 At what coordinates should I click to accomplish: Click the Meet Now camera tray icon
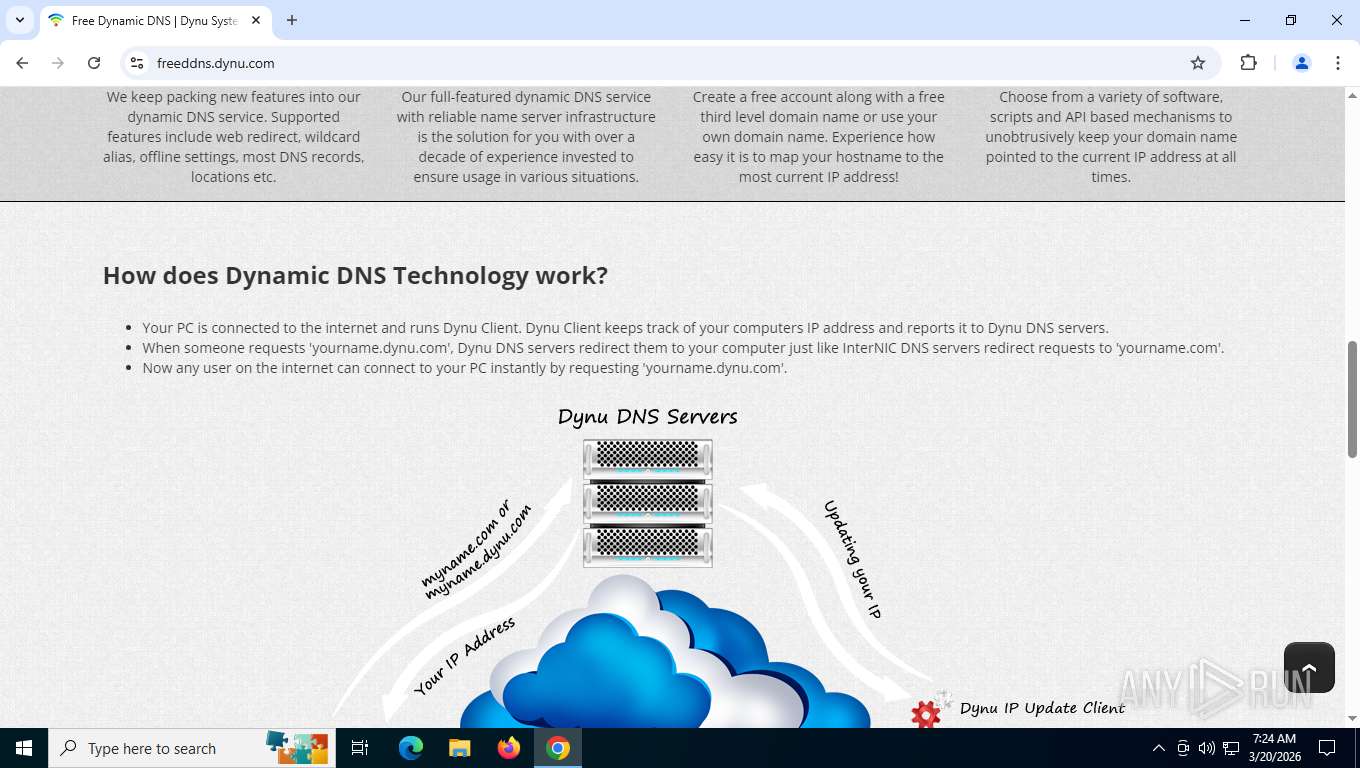click(1183, 748)
